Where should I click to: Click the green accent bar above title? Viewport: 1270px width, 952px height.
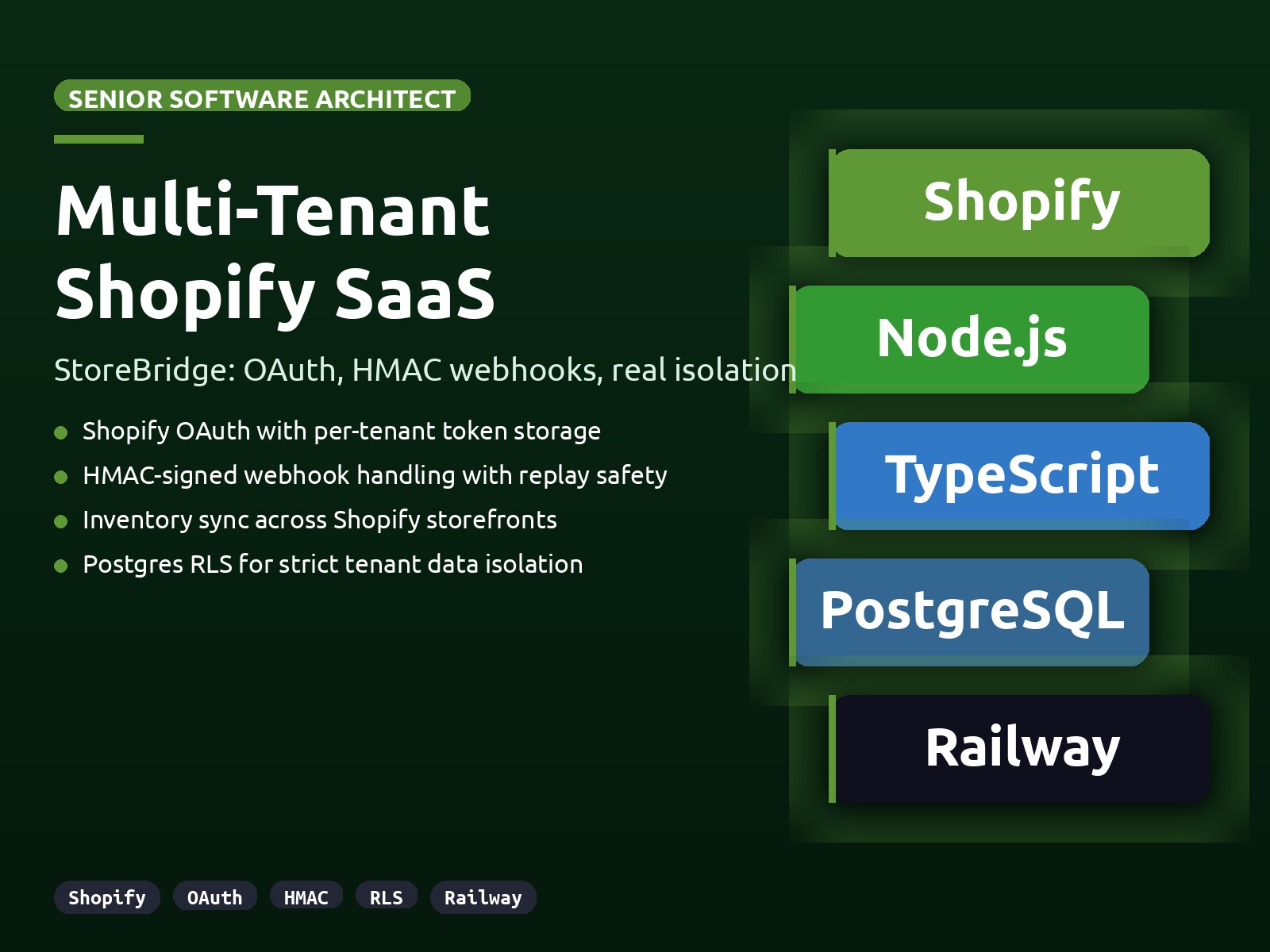(98, 139)
